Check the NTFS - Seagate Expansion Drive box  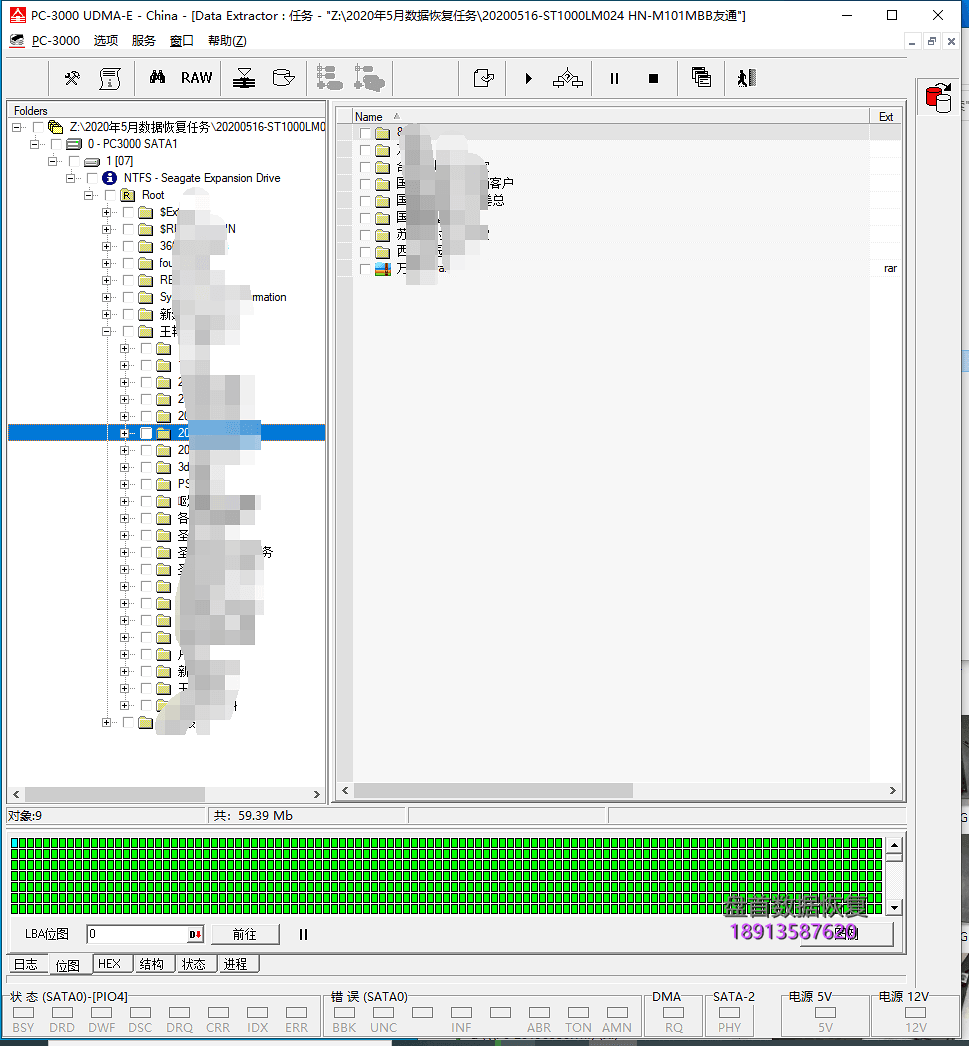(92, 178)
